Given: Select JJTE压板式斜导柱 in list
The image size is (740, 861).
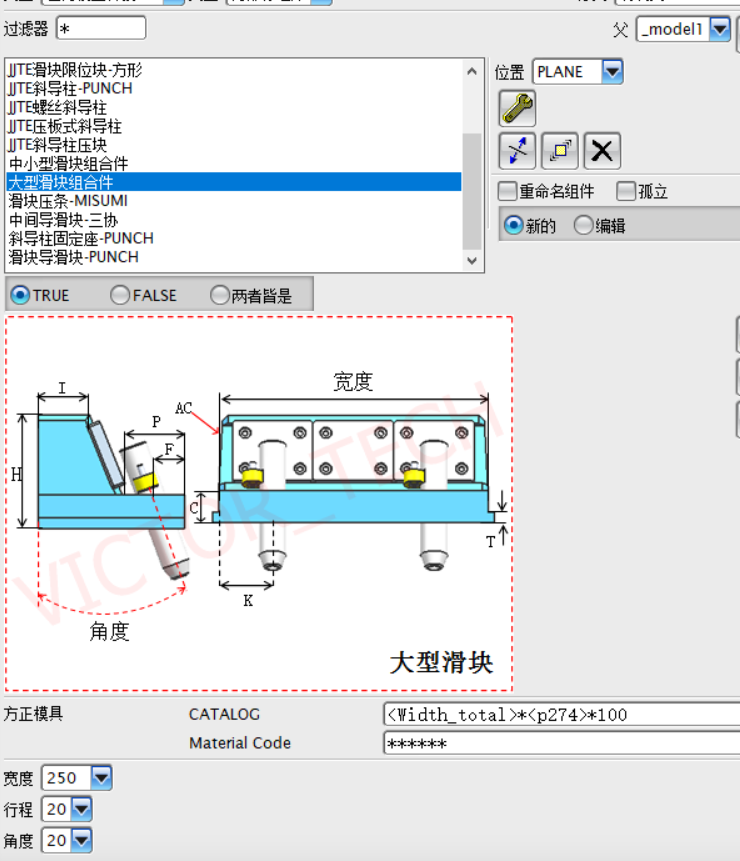Looking at the screenshot, I should tap(234, 126).
